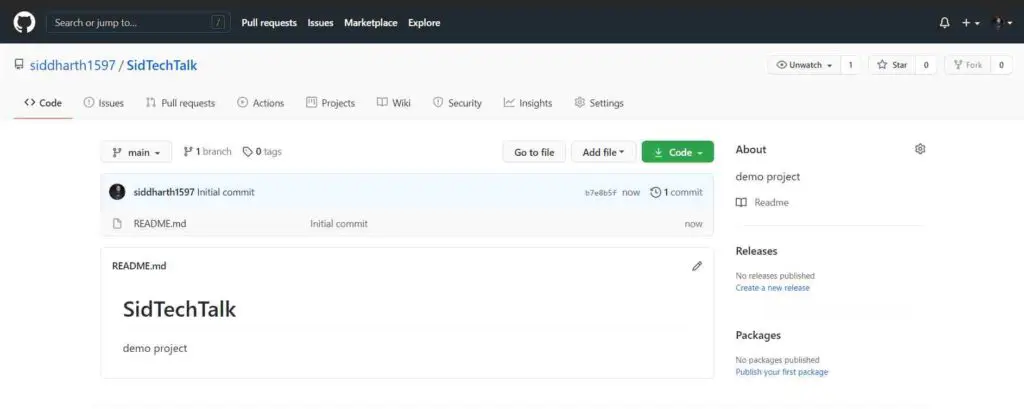Open Initial commit link in README.md row
The height and width of the screenshot is (409, 1024).
click(x=339, y=223)
